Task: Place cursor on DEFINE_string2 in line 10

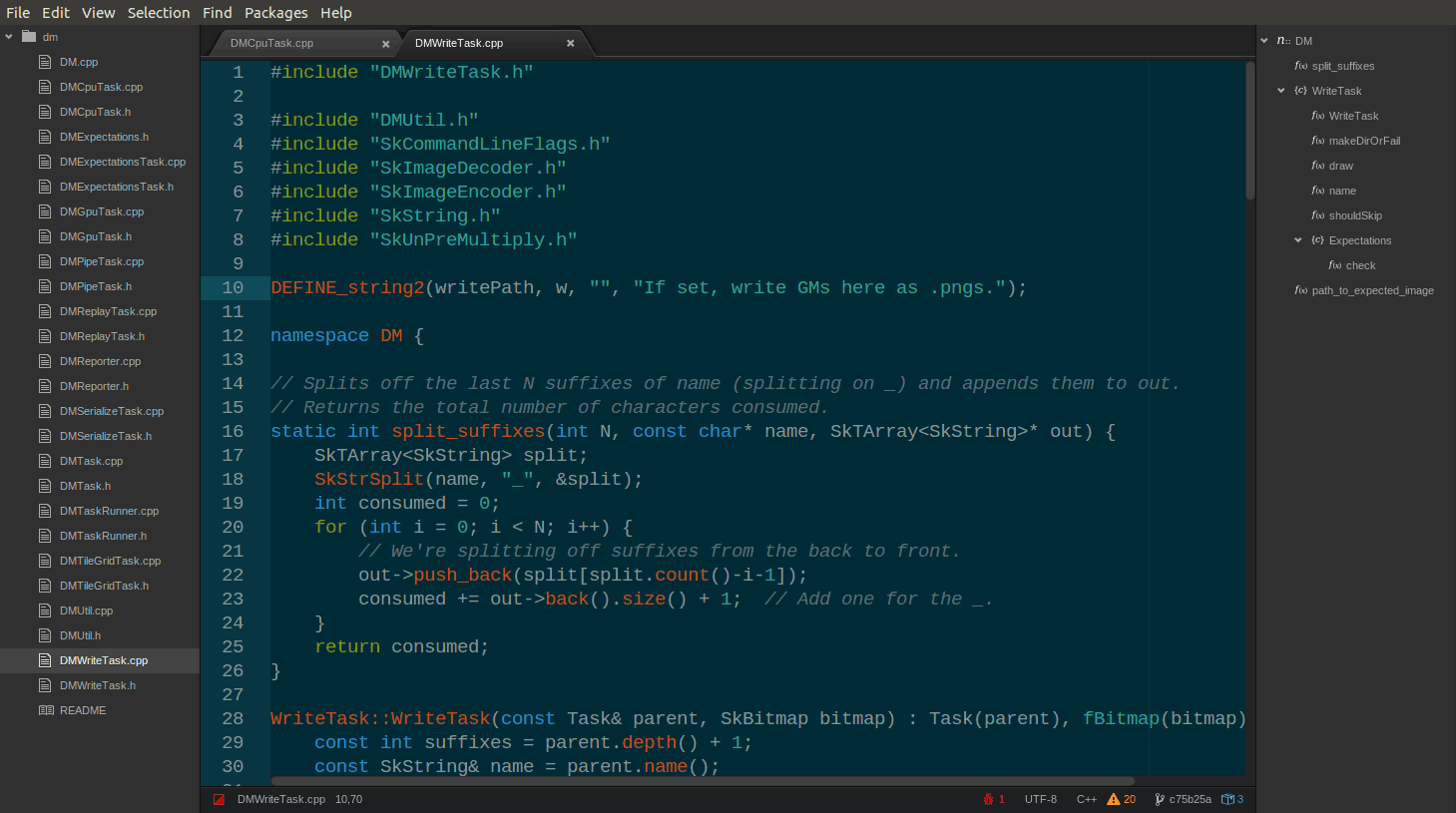Action: click(347, 287)
